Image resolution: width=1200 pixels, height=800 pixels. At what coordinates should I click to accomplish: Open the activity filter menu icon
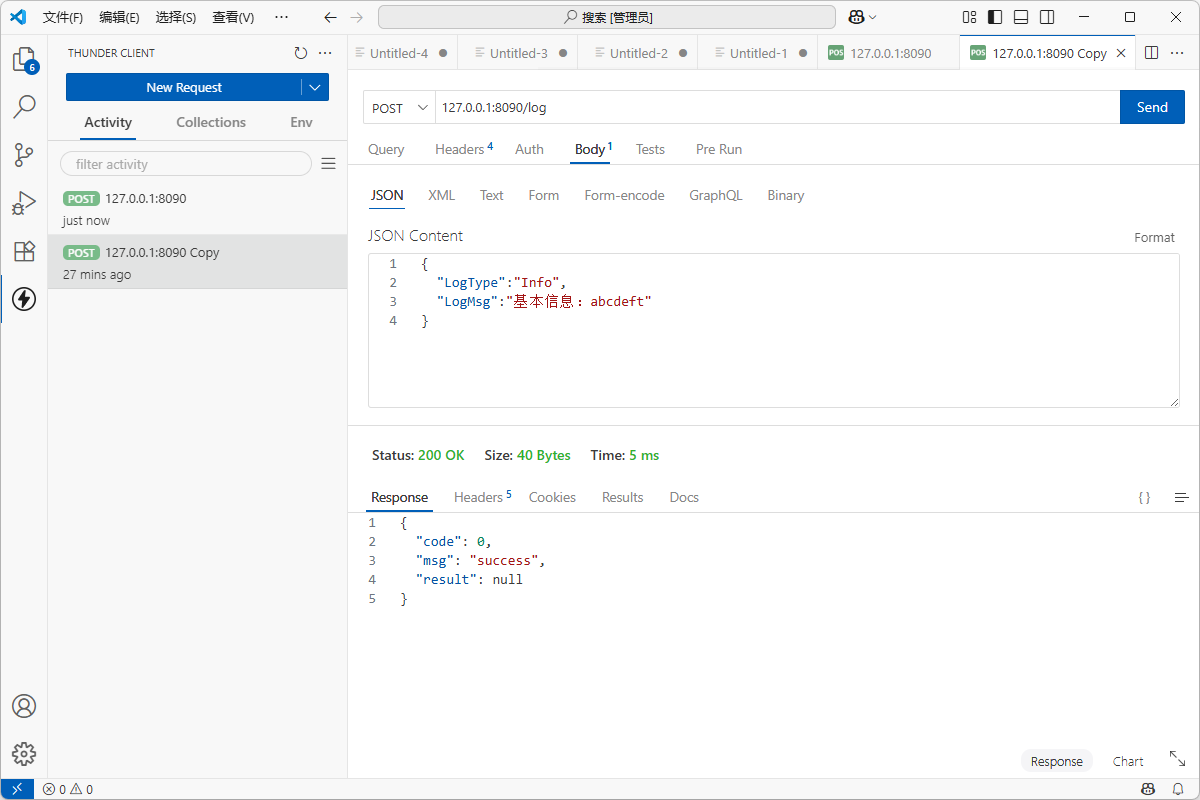[328, 164]
